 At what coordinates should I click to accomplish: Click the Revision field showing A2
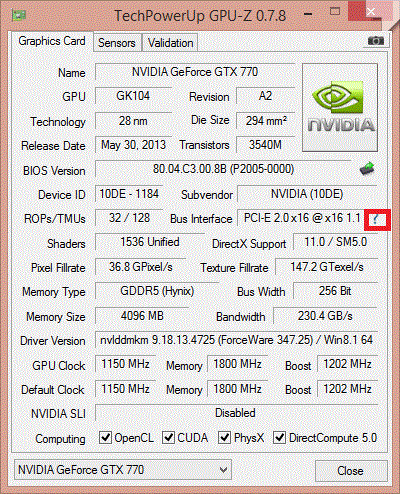click(266, 96)
